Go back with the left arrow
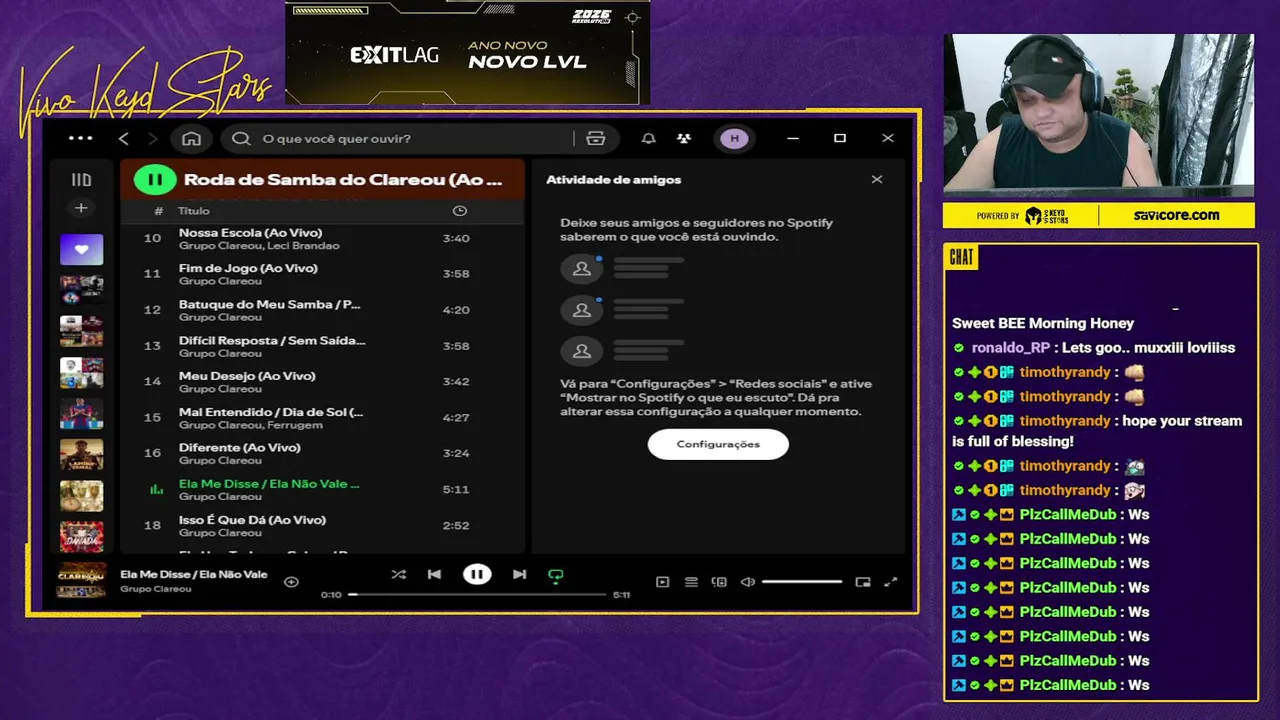This screenshot has width=1280, height=720. (124, 138)
